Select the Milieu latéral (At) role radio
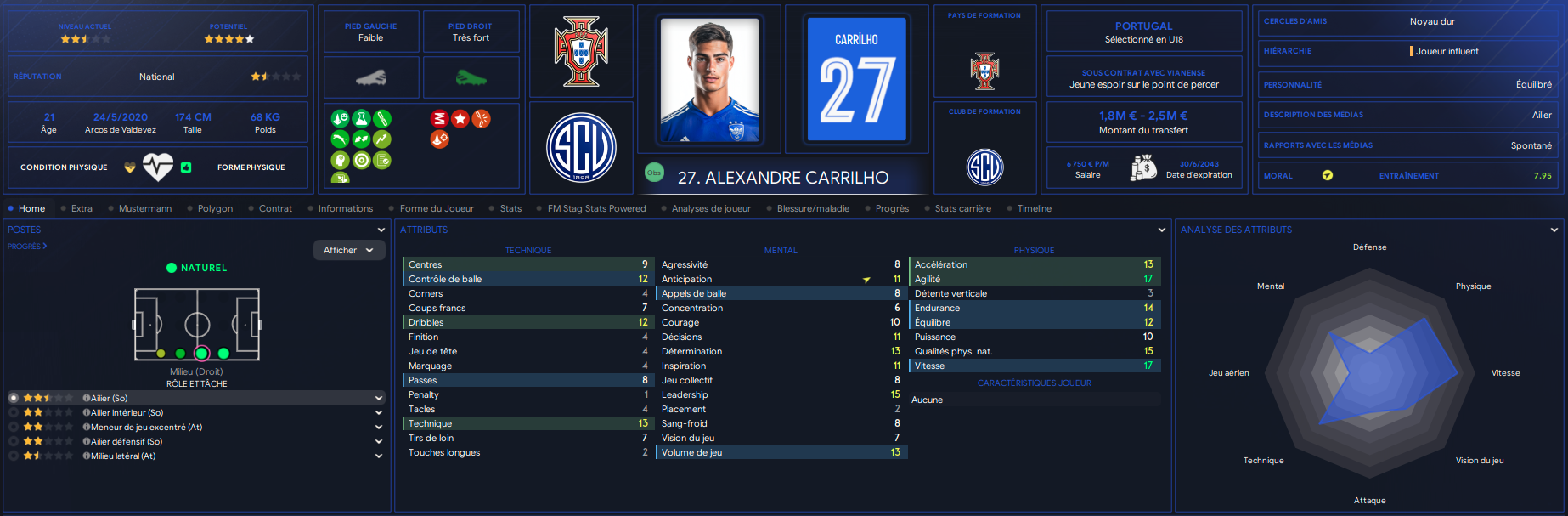This screenshot has width=1568, height=516. click(14, 456)
